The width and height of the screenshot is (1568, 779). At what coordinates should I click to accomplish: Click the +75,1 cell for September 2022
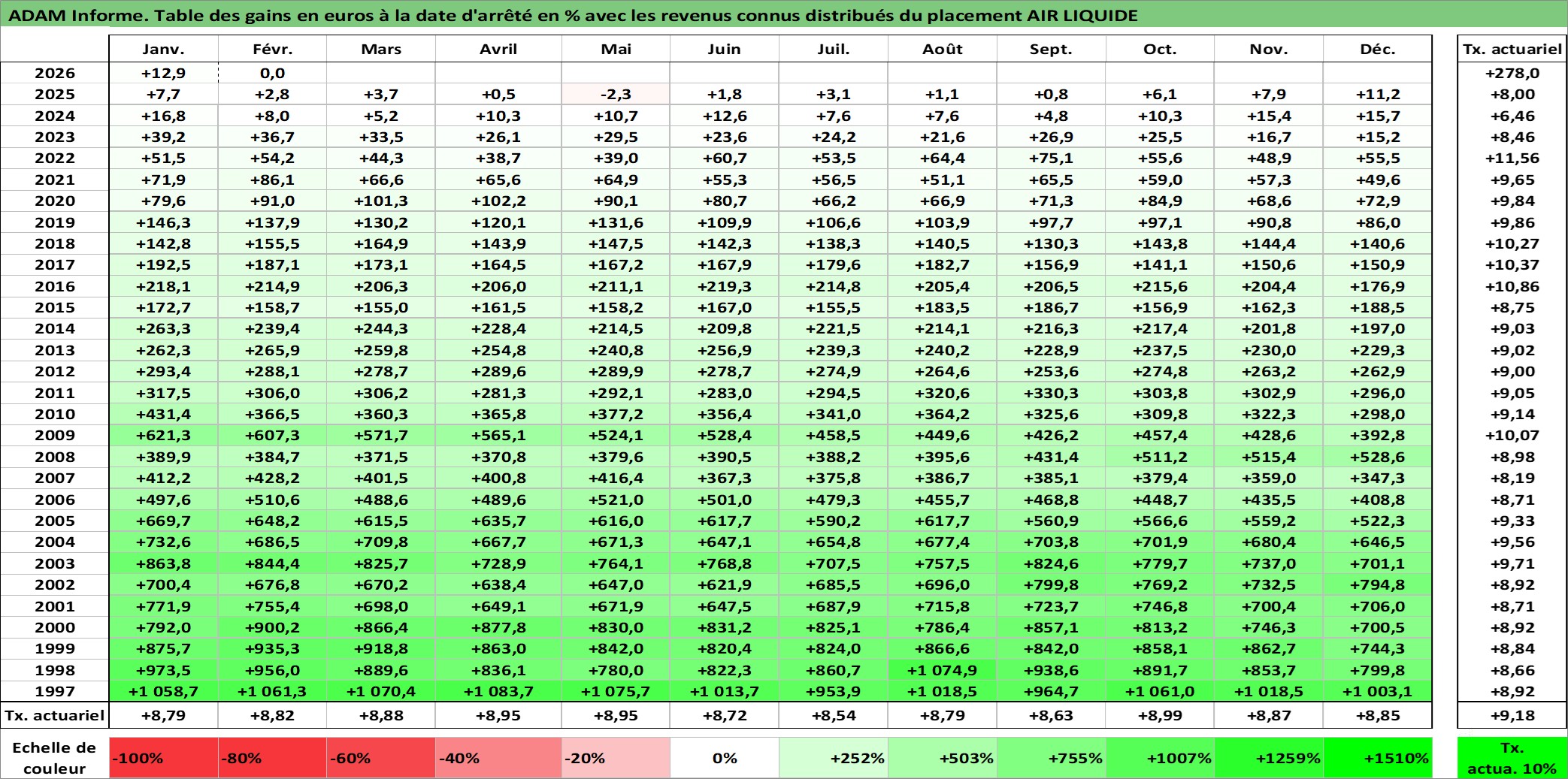1052,158
